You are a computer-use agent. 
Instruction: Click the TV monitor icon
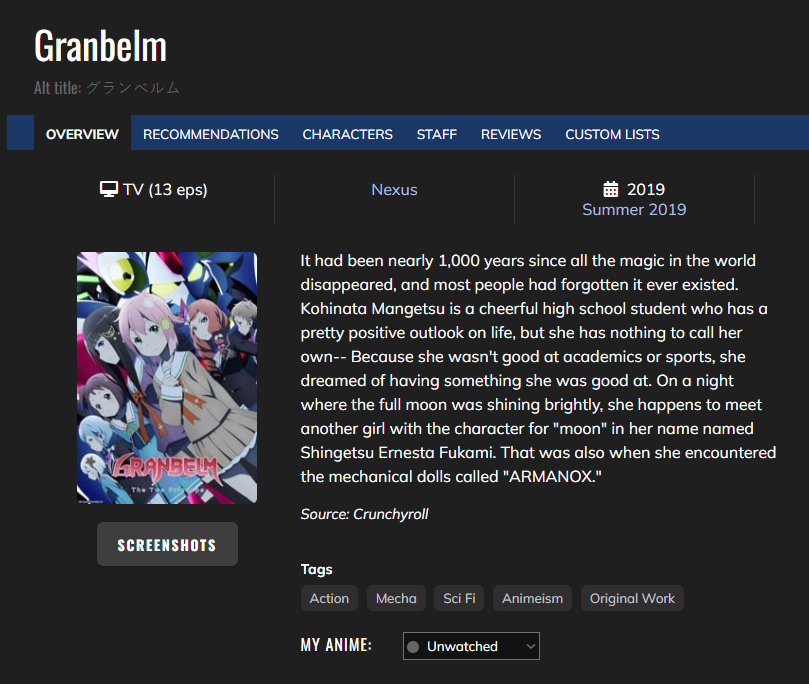108,189
